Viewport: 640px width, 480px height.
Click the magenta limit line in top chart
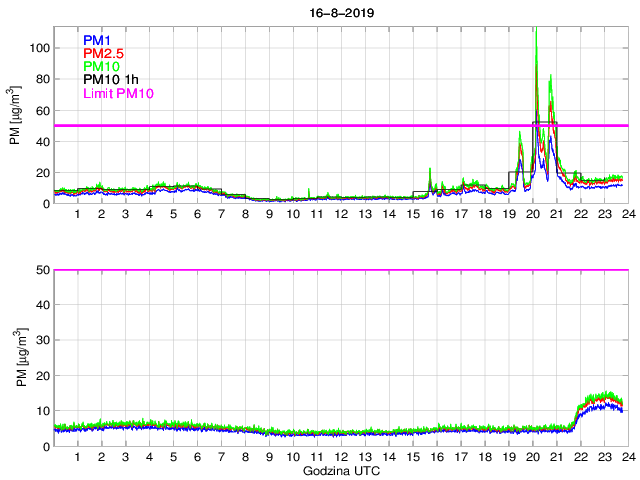(300, 126)
